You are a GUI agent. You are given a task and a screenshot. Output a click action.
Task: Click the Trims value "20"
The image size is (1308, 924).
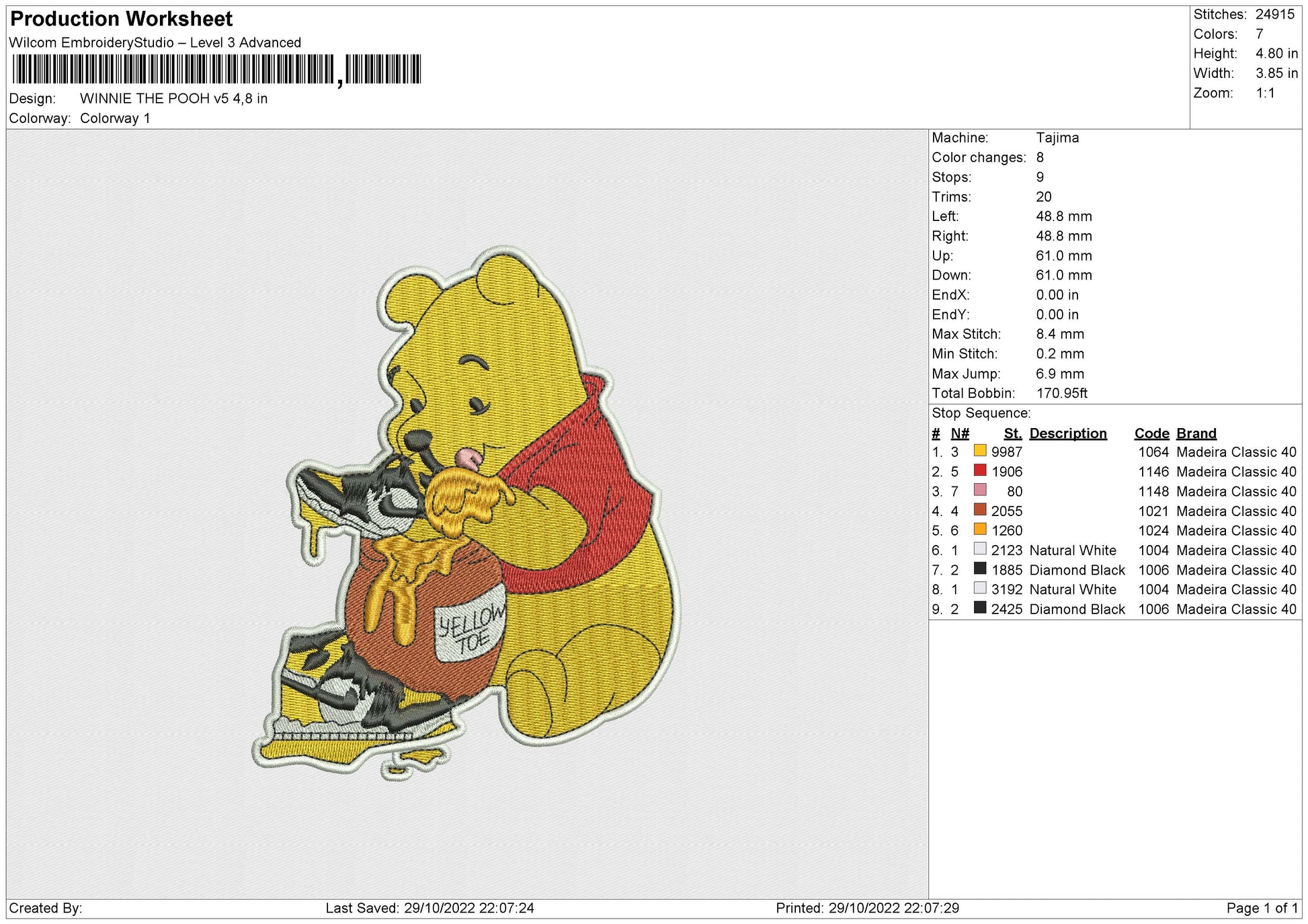(1044, 196)
